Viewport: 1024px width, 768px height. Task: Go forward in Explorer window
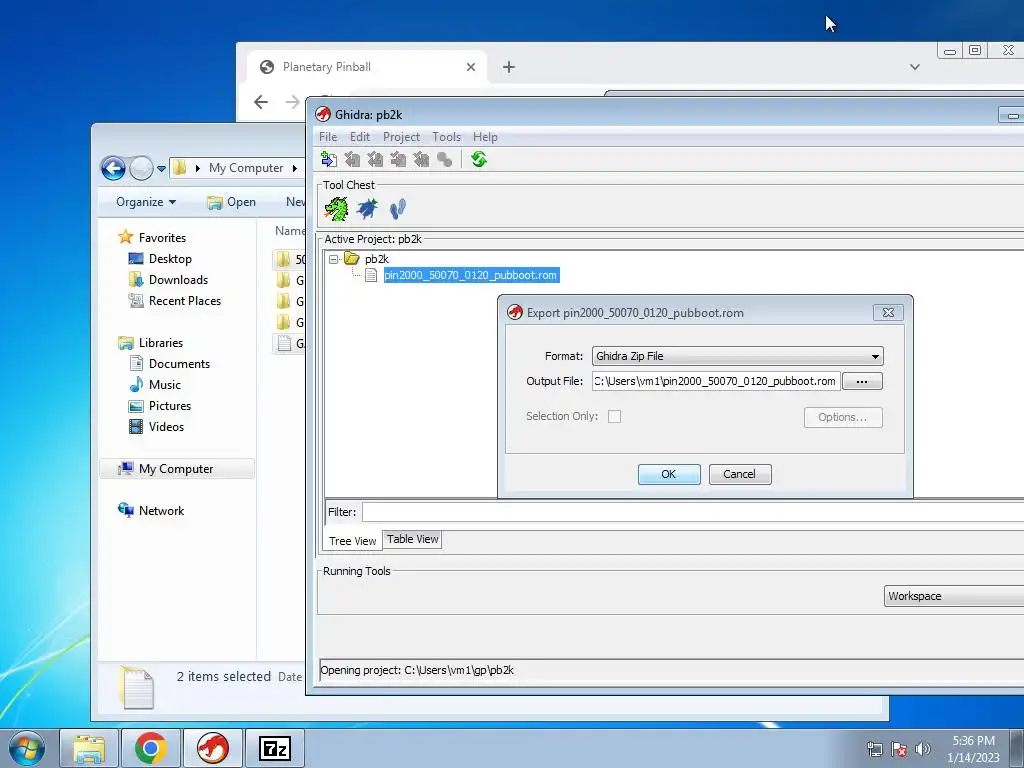pyautogui.click(x=141, y=168)
